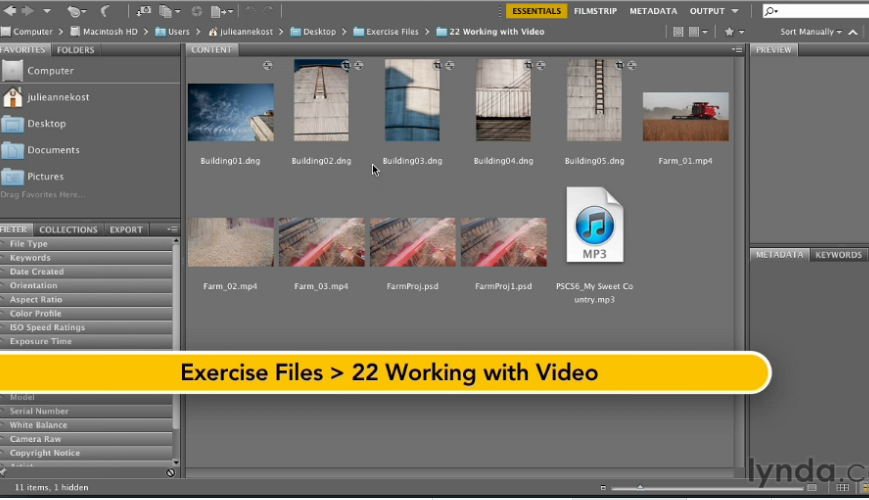Select the Farm_01.mp4 thumbnail

pos(686,116)
